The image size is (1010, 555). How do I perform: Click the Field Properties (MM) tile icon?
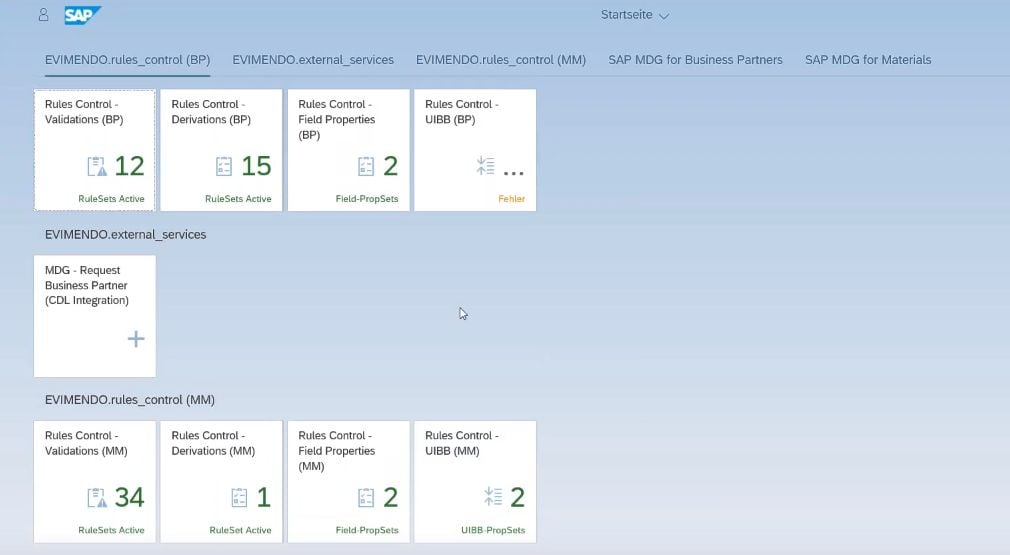366,498
